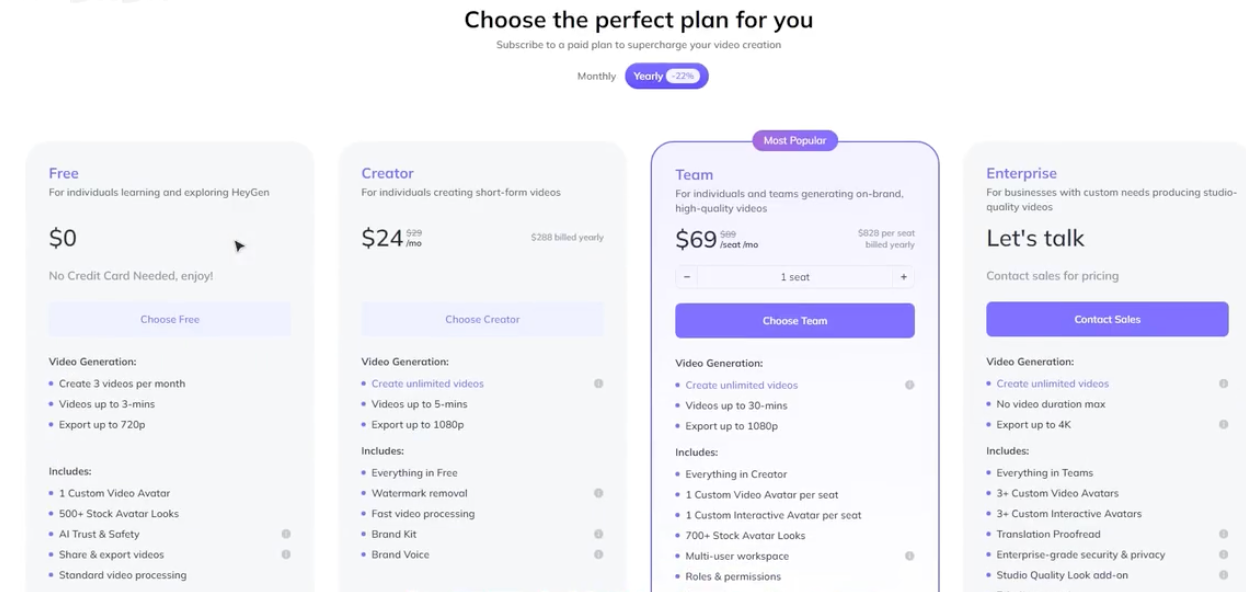The width and height of the screenshot is (1246, 592).
Task: Click info icon beside Share & export videos
Action: click(x=286, y=554)
